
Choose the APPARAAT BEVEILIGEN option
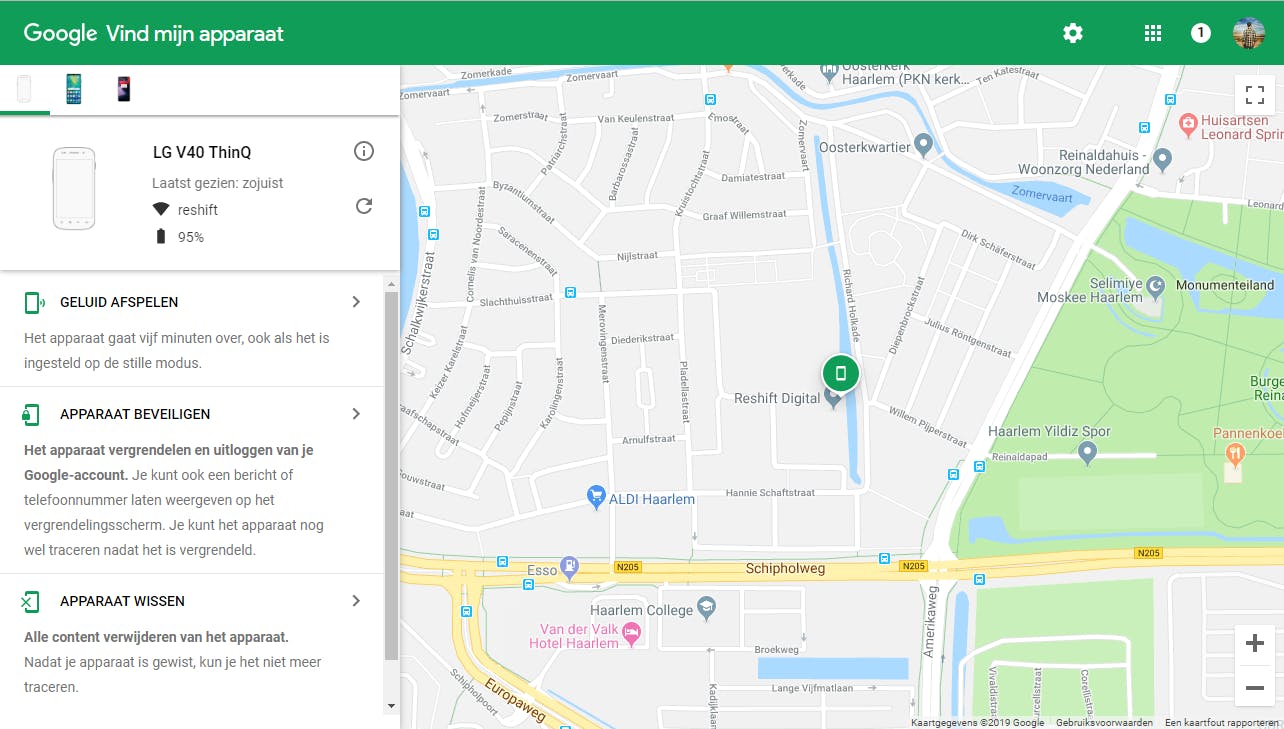pos(135,414)
